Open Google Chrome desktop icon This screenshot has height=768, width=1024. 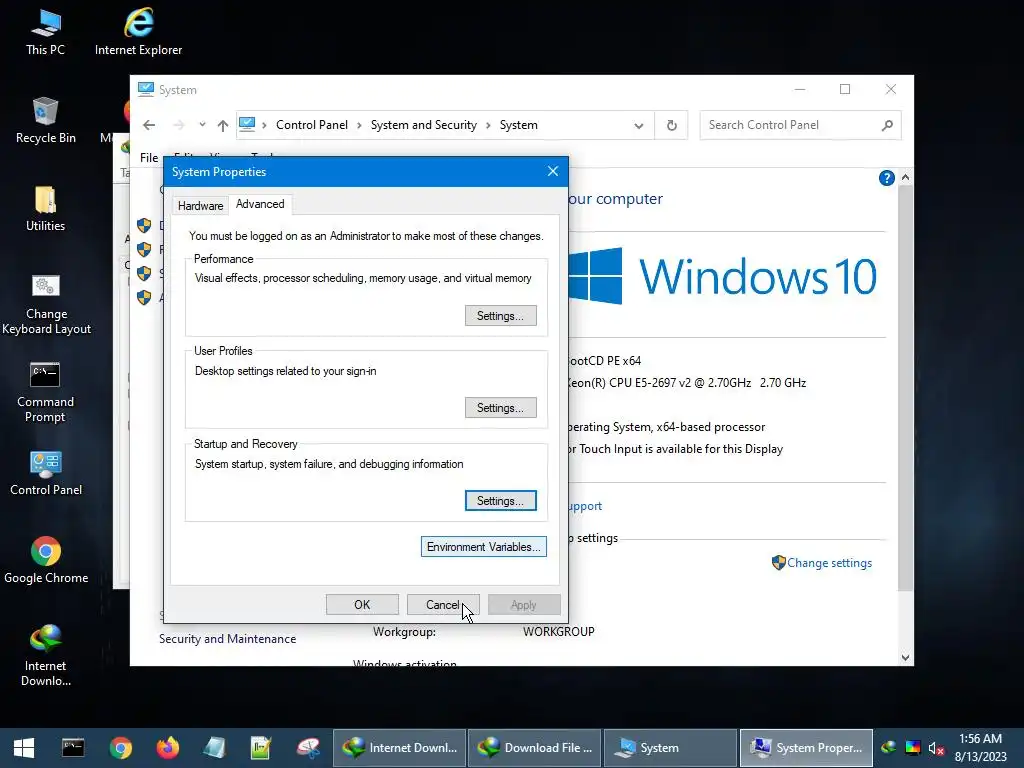[x=46, y=560]
